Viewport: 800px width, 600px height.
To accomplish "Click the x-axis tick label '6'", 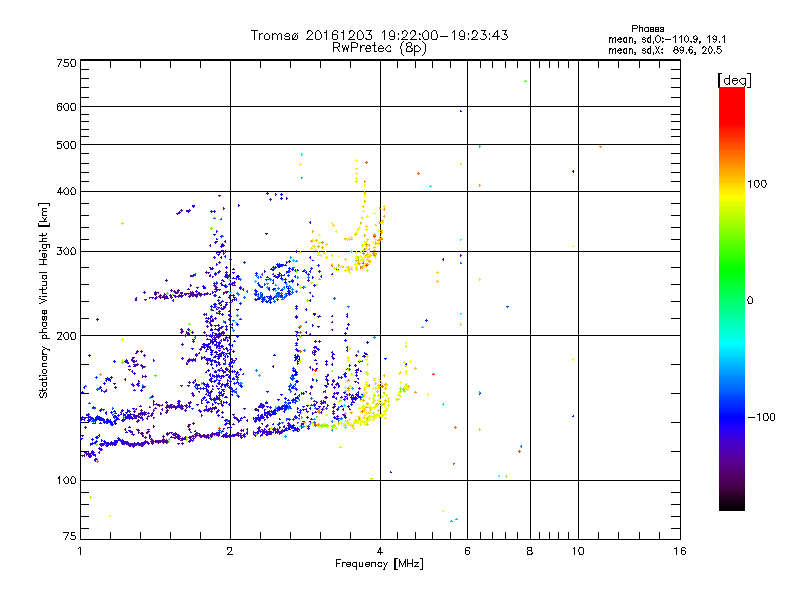I will [x=467, y=551].
